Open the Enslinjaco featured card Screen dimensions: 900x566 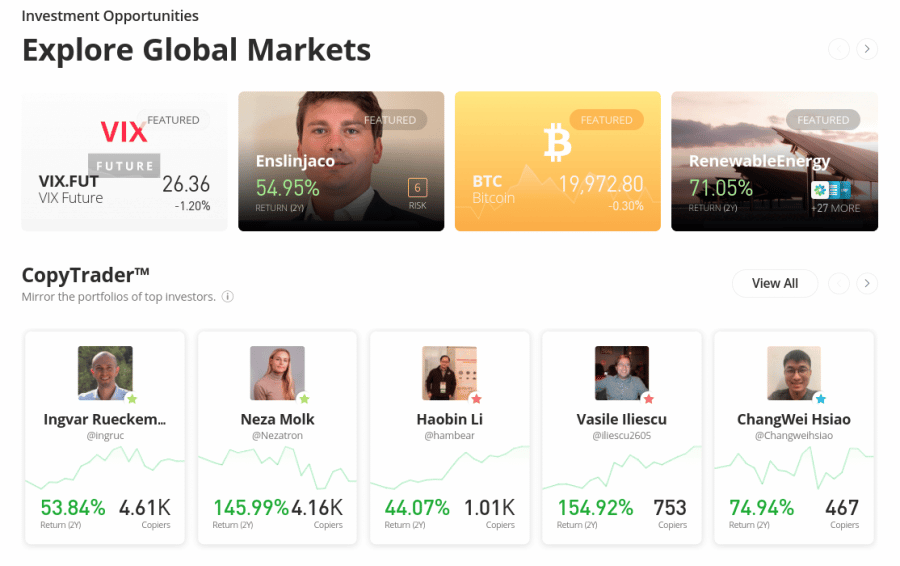click(341, 160)
